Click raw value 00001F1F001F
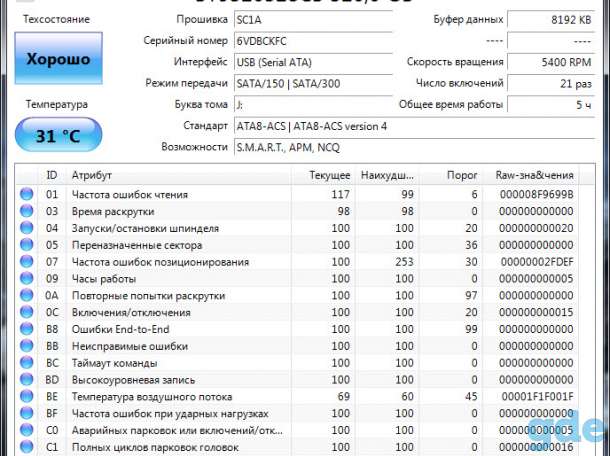 [x=537, y=396]
